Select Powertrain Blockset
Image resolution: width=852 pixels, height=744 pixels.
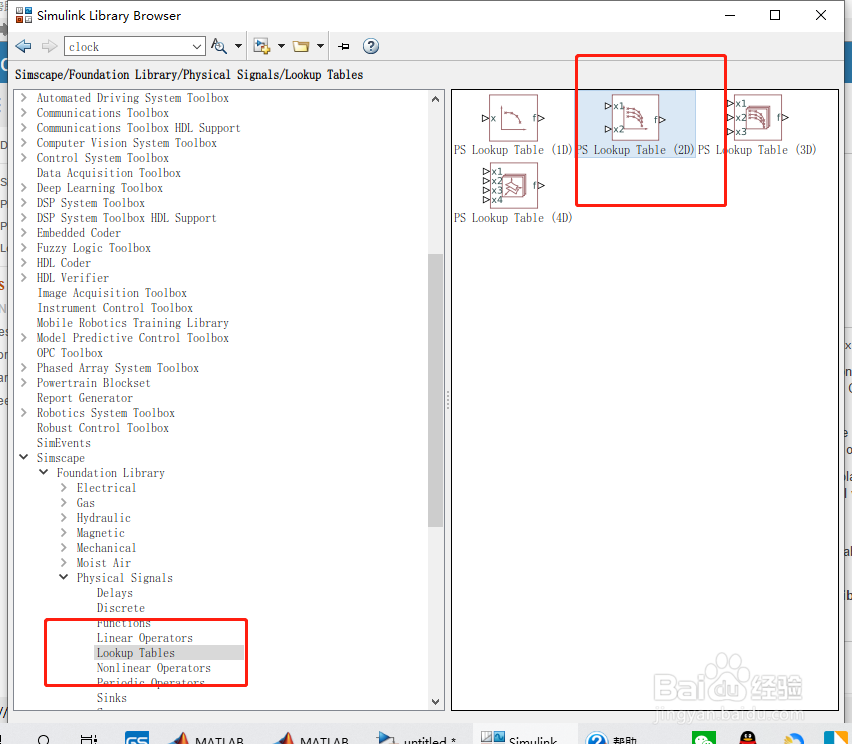pyautogui.click(x=93, y=383)
